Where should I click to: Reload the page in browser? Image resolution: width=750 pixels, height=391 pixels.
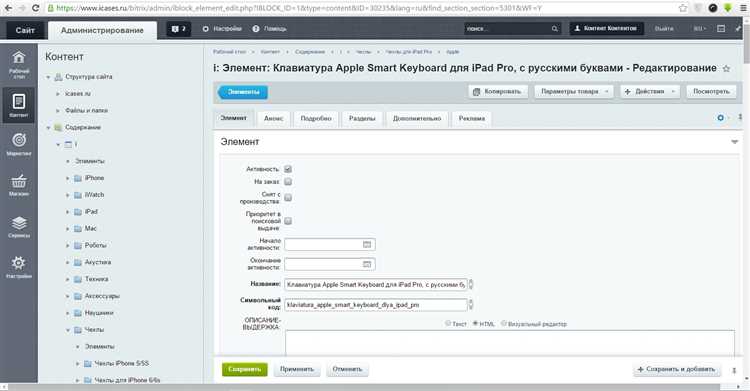tap(35, 8)
